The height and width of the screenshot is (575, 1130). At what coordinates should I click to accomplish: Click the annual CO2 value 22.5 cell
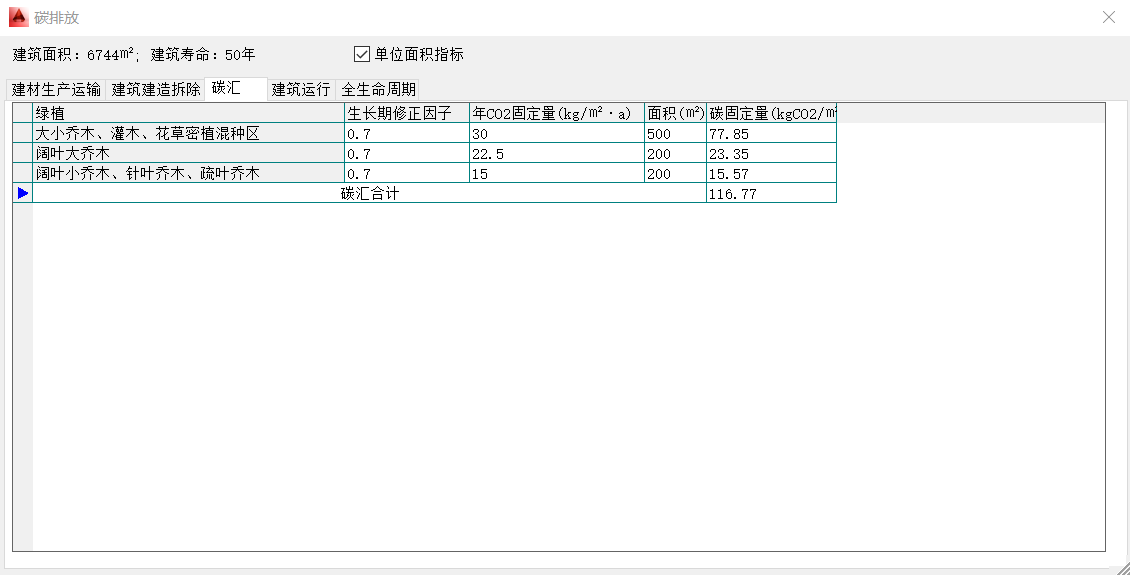[x=556, y=153]
